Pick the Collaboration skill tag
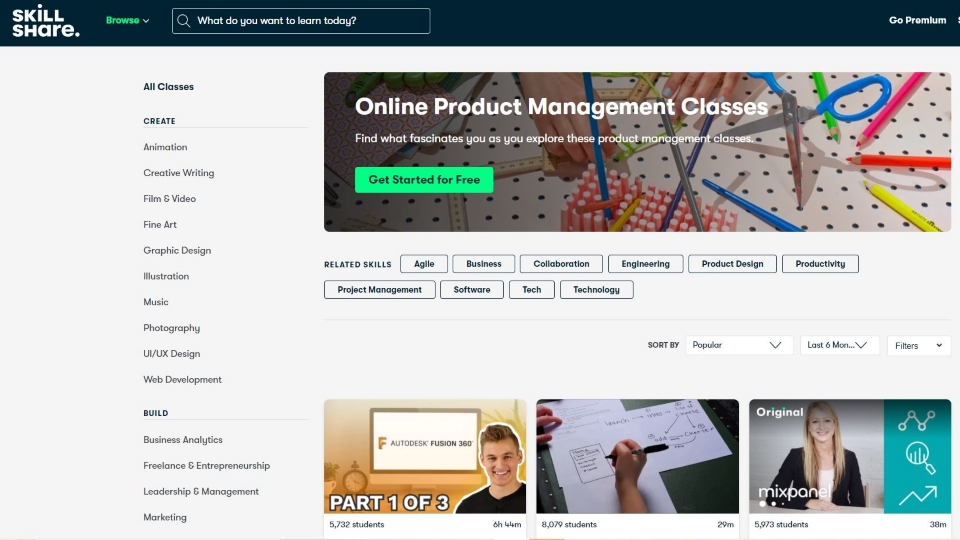The width and height of the screenshot is (960, 540). coord(561,264)
